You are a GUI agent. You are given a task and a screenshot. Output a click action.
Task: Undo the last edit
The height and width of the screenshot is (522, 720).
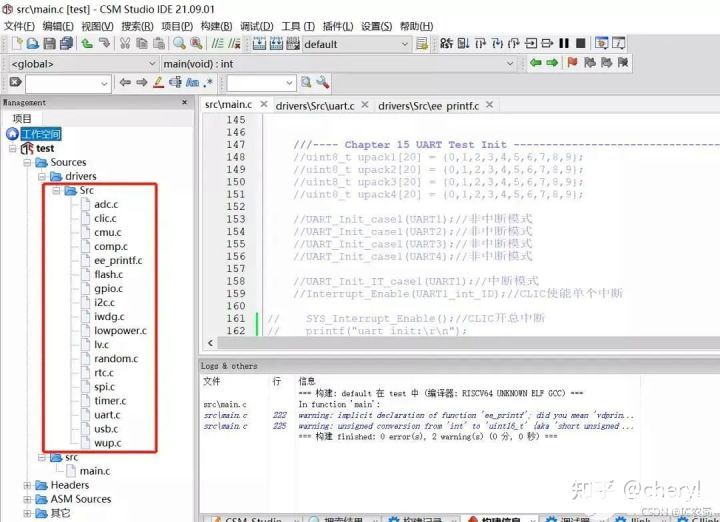[x=87, y=44]
